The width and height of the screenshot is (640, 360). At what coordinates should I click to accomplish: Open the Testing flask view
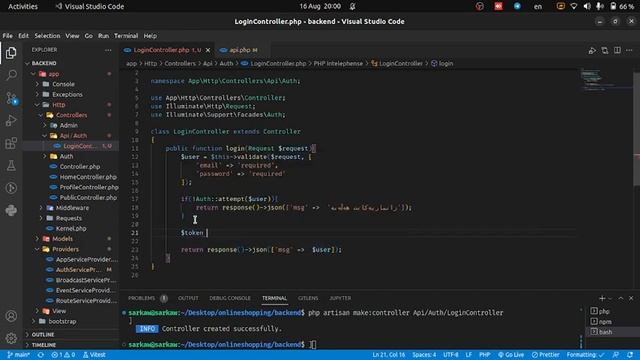pos(11,165)
